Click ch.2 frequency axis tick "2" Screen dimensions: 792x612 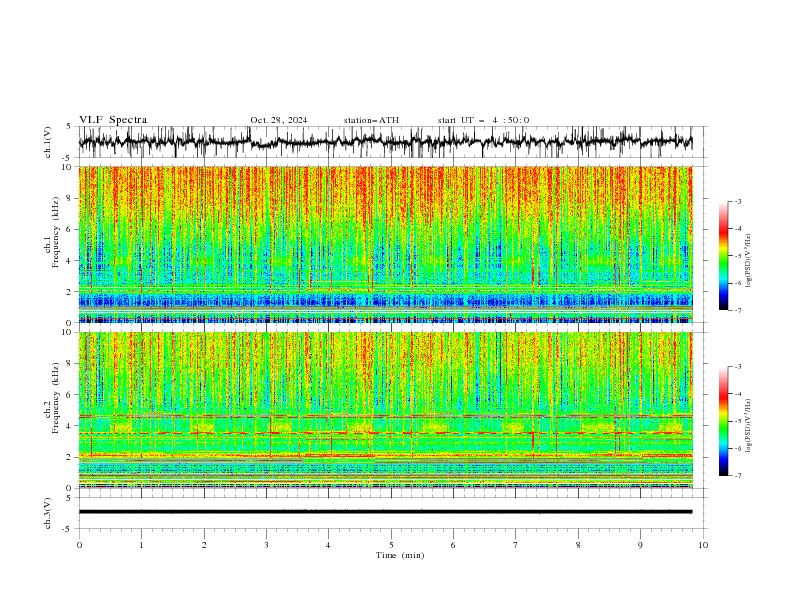tap(70, 457)
